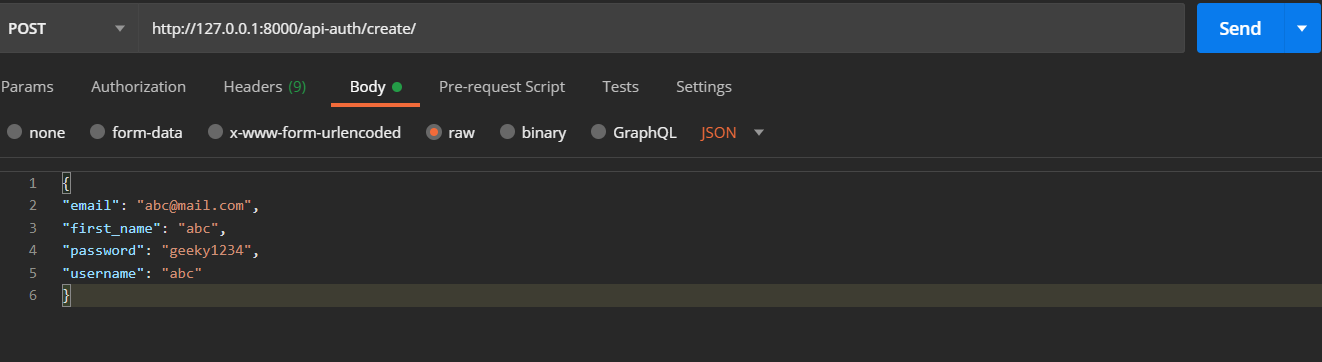This screenshot has height=362, width=1322.
Task: Open the request Settings tab
Action: click(704, 87)
